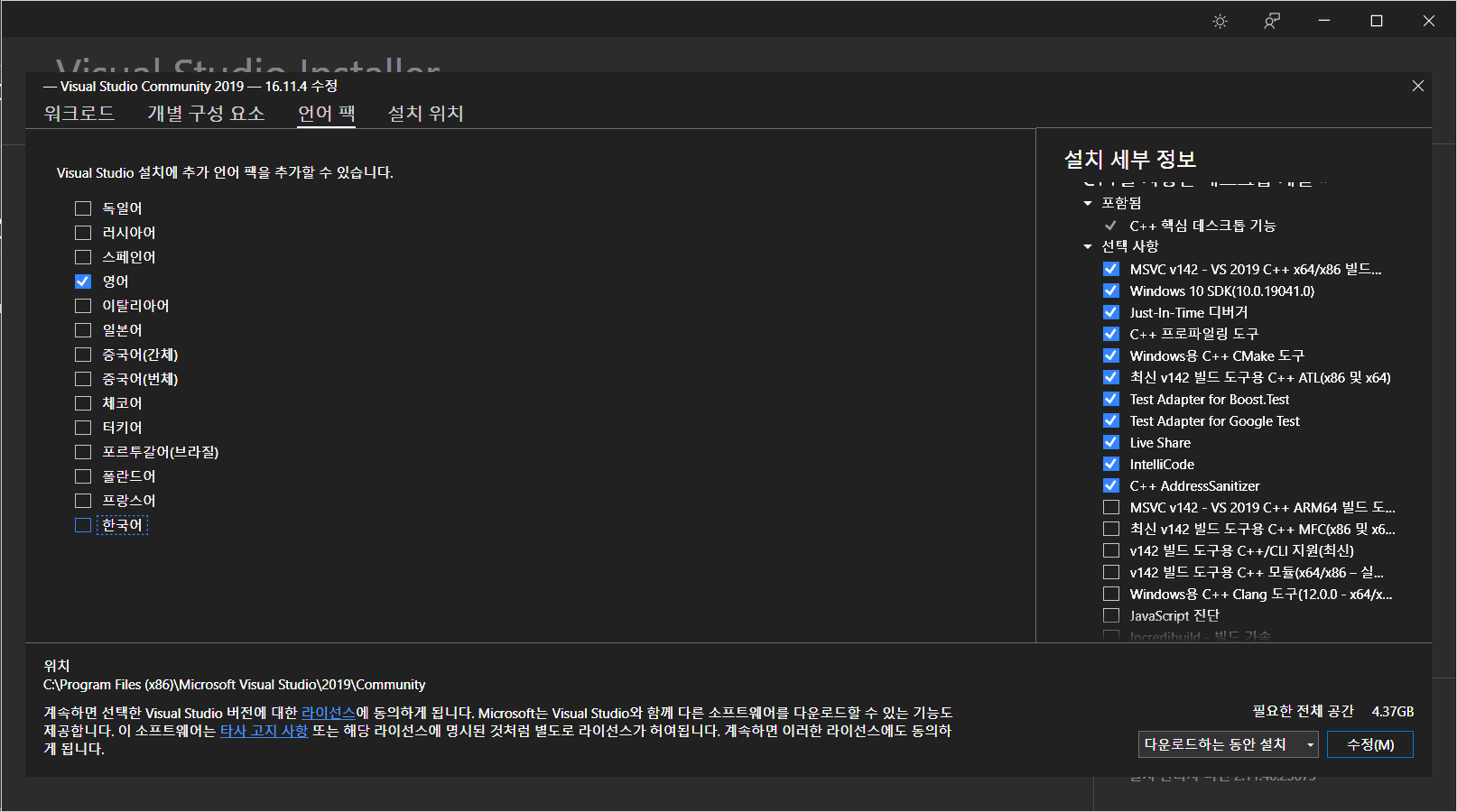Check the 일본어 language pack

(83, 330)
